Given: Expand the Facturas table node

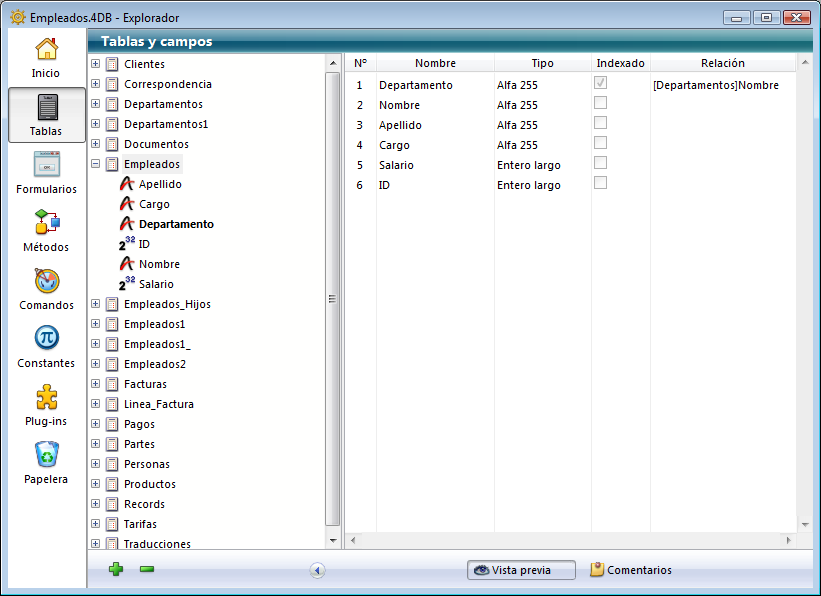Looking at the screenshot, I should coord(96,384).
